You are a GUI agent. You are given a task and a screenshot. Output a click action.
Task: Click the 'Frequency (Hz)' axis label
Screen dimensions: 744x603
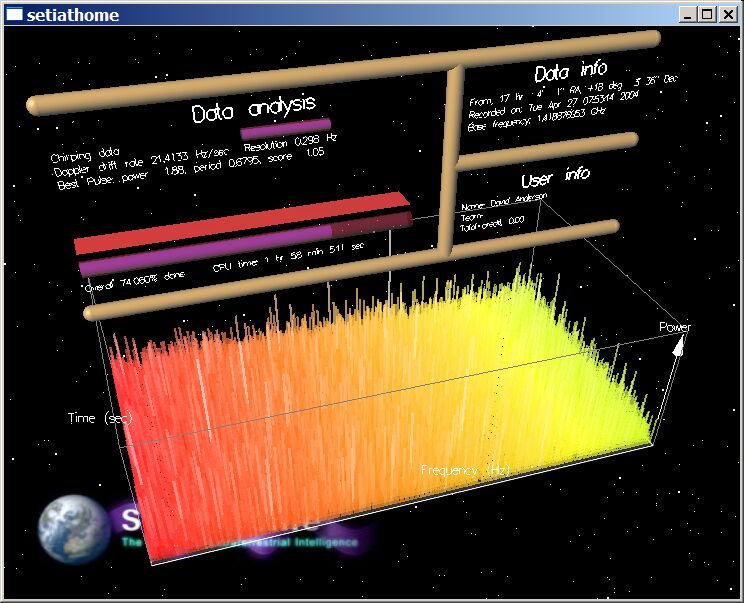click(465, 470)
